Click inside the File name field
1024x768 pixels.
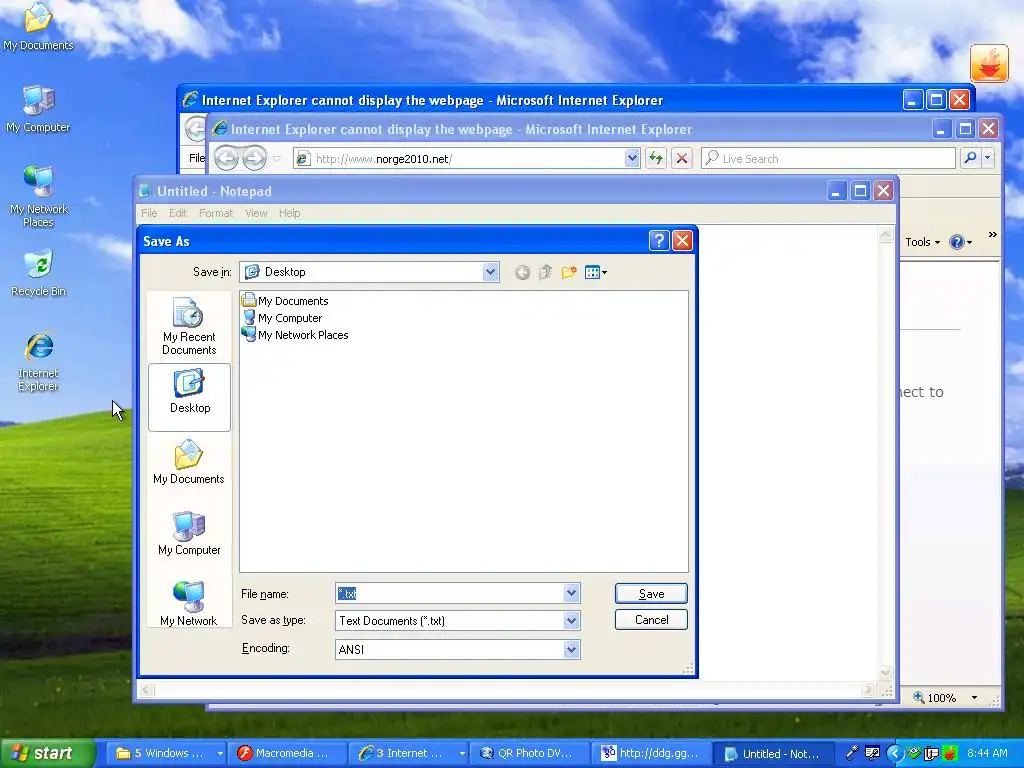[x=449, y=593]
